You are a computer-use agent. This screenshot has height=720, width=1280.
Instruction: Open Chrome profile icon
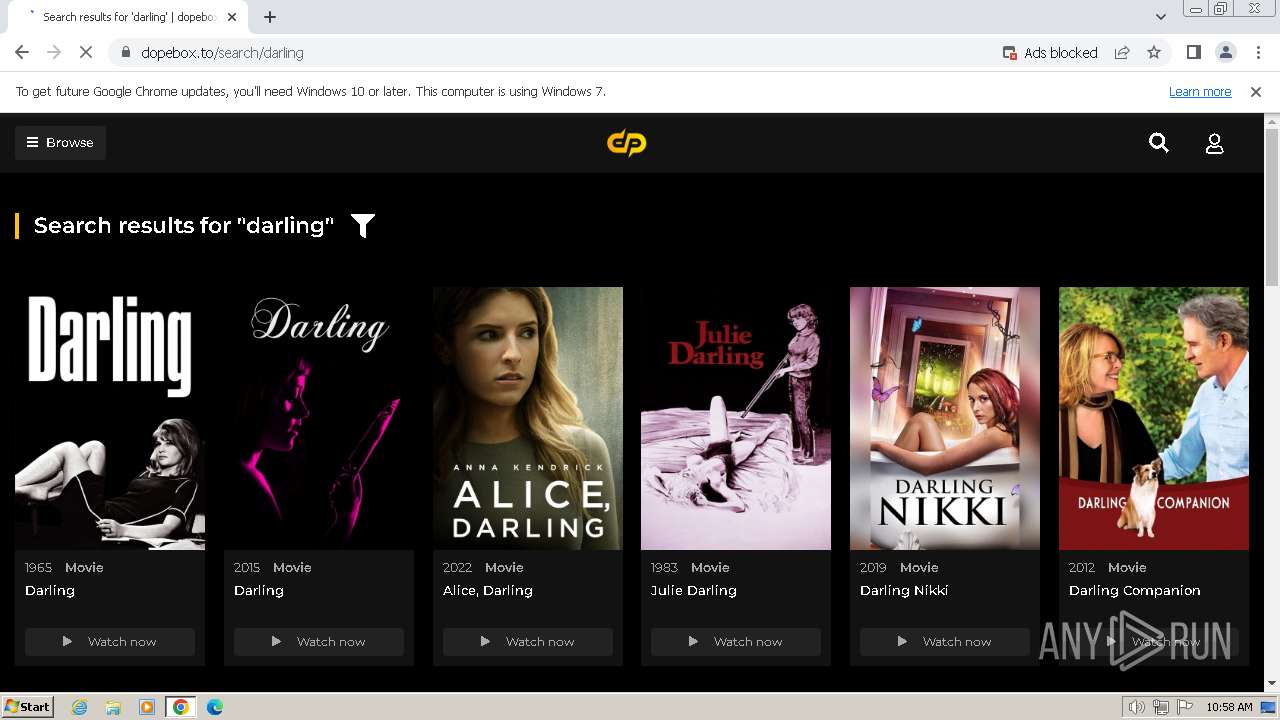coord(1225,52)
